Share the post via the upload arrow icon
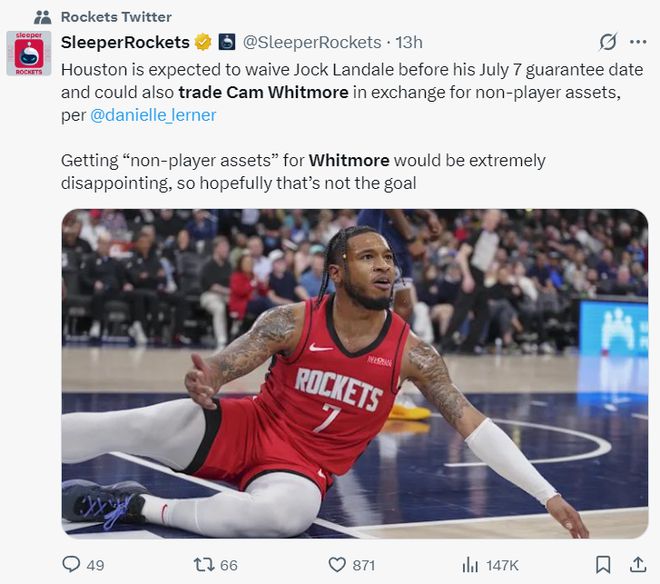This screenshot has width=660, height=584. [x=638, y=565]
